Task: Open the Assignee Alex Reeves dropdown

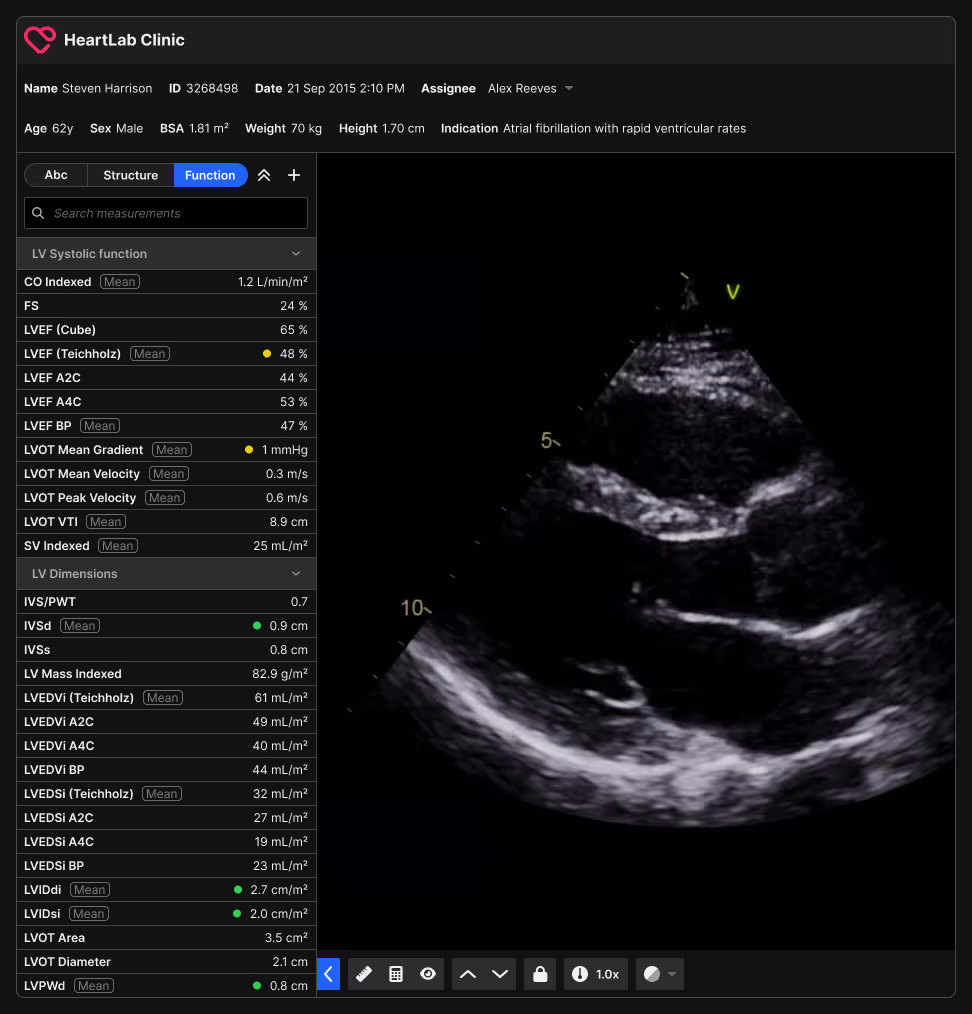Action: coord(530,89)
